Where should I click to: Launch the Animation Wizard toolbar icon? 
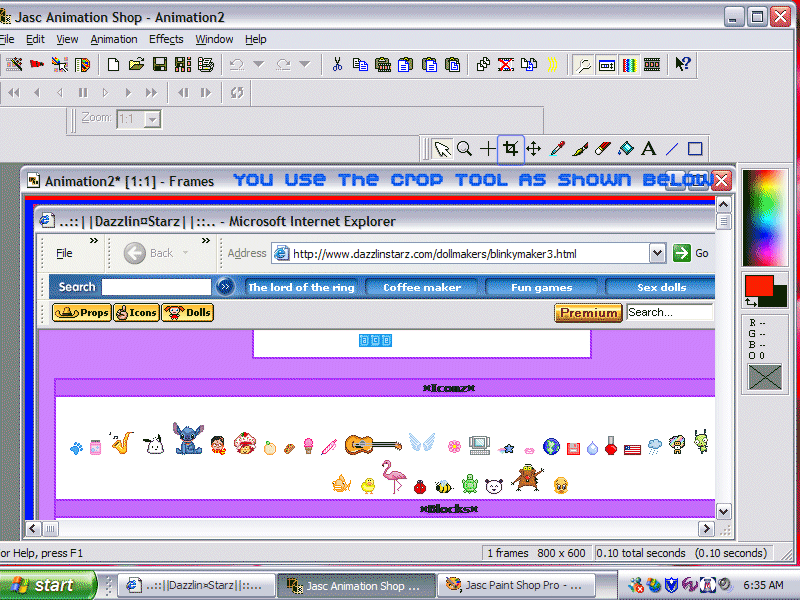point(14,64)
